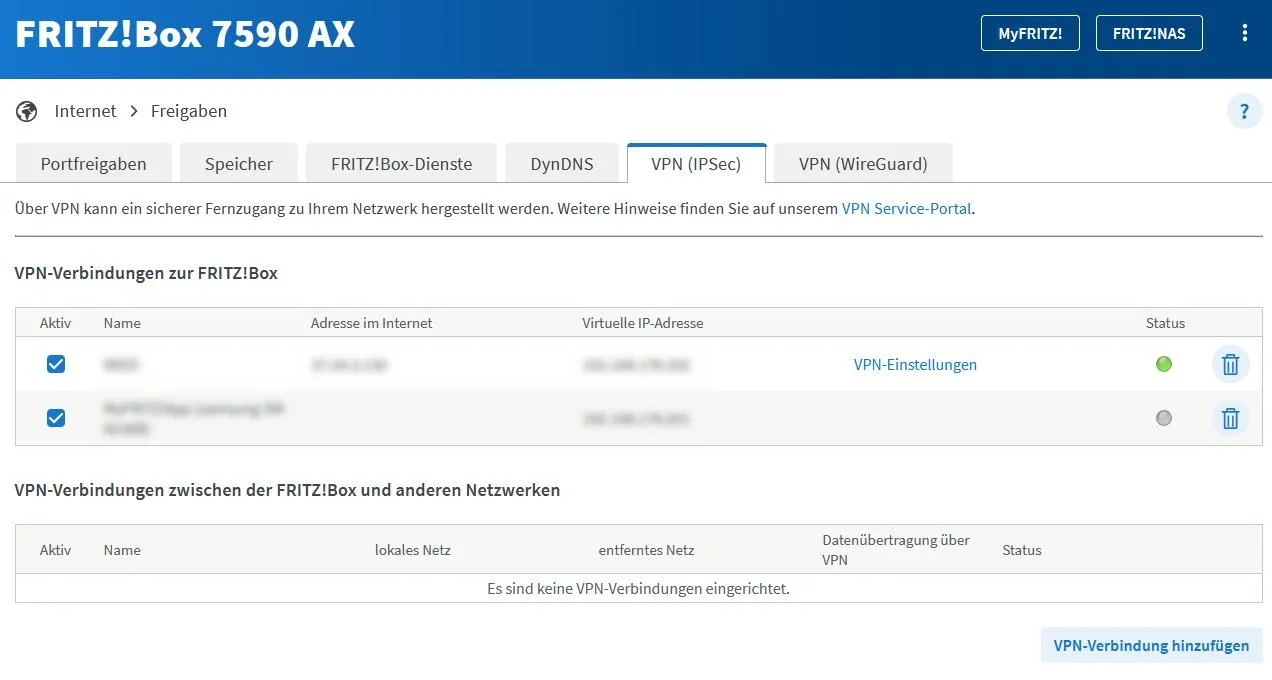Click Name header next to Adresse im Internet

coord(122,323)
